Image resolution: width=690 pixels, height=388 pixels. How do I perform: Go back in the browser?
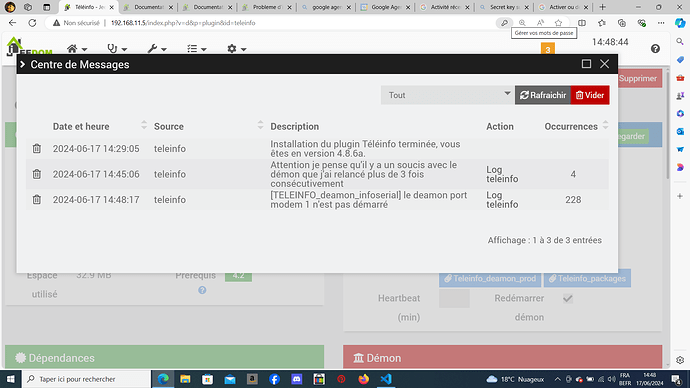tap(12, 23)
